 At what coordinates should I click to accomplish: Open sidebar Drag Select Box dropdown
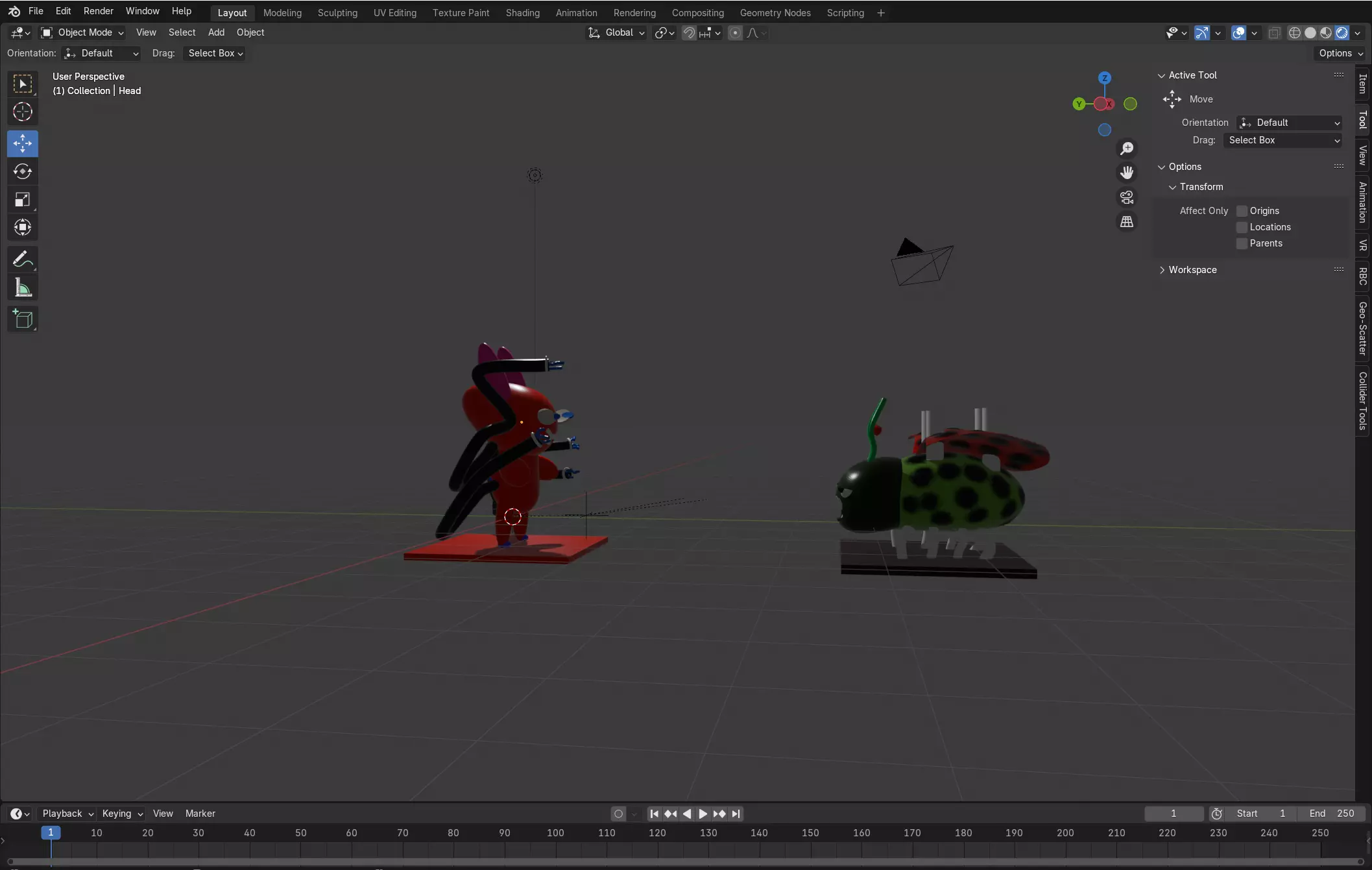pyautogui.click(x=1283, y=140)
